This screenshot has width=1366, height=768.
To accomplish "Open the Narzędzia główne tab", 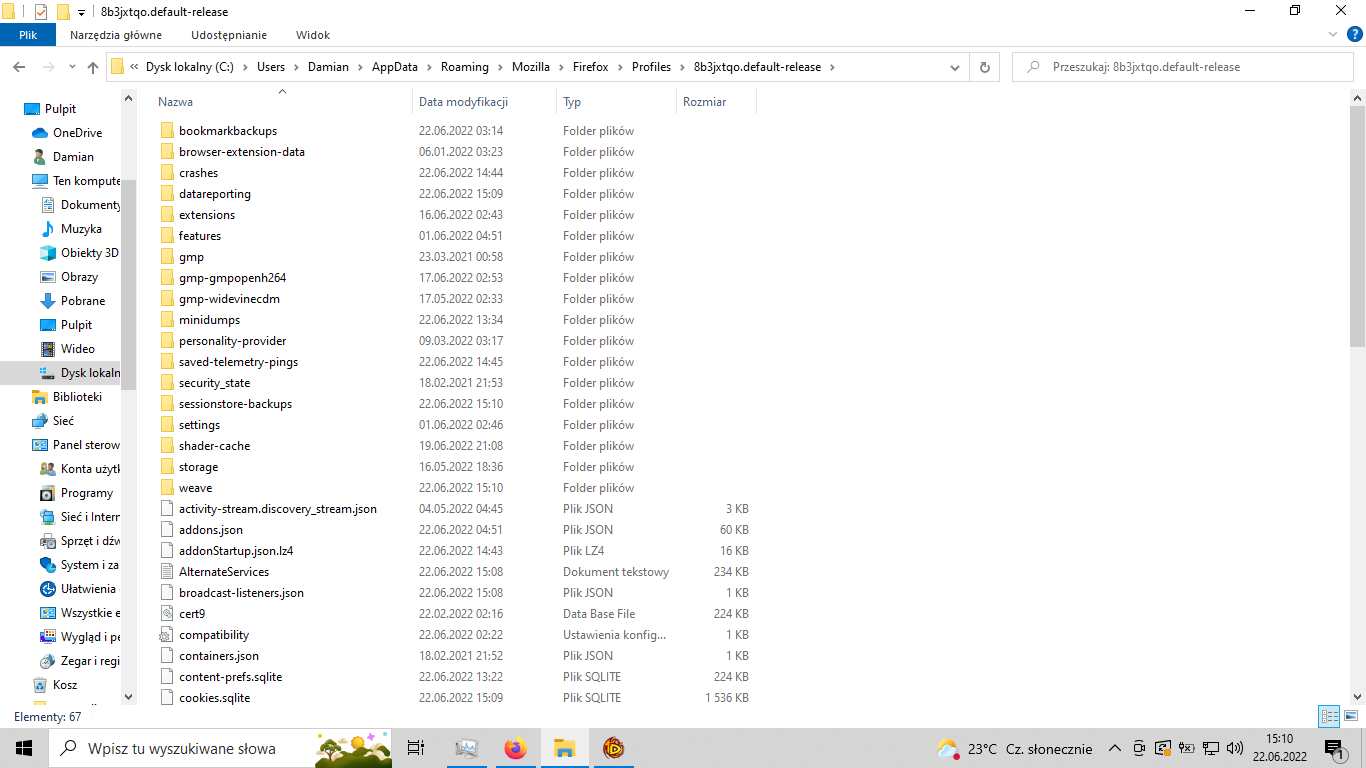I will coord(116,35).
